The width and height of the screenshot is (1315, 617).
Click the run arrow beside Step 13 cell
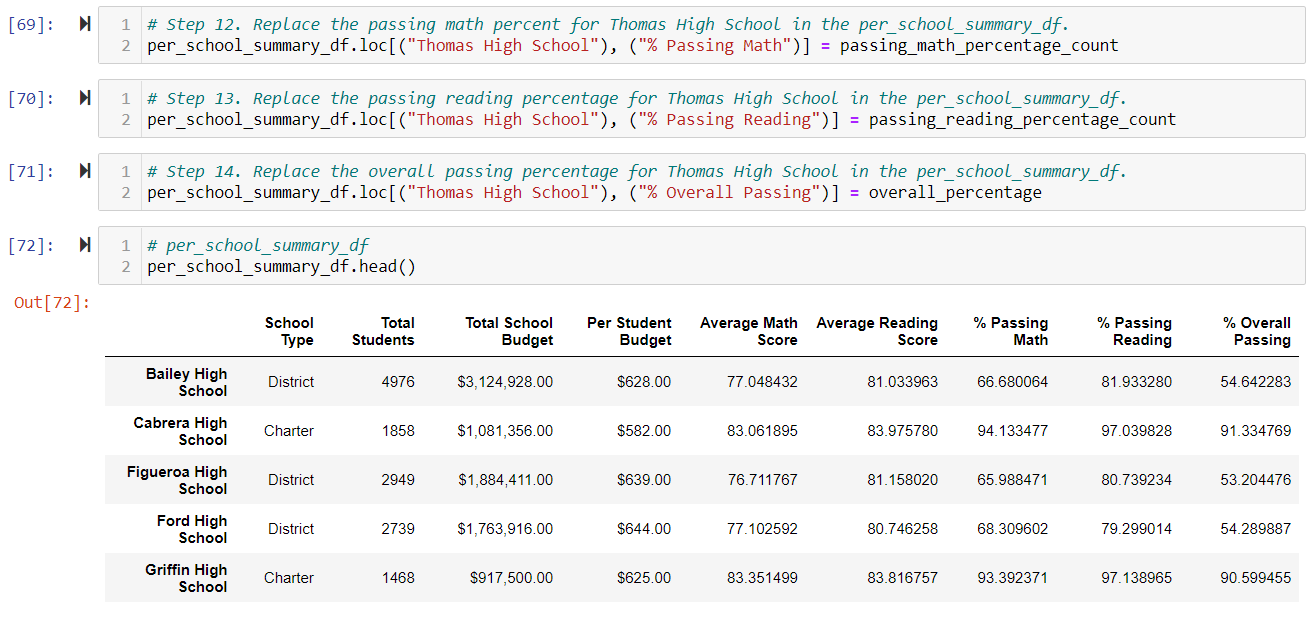tap(83, 98)
